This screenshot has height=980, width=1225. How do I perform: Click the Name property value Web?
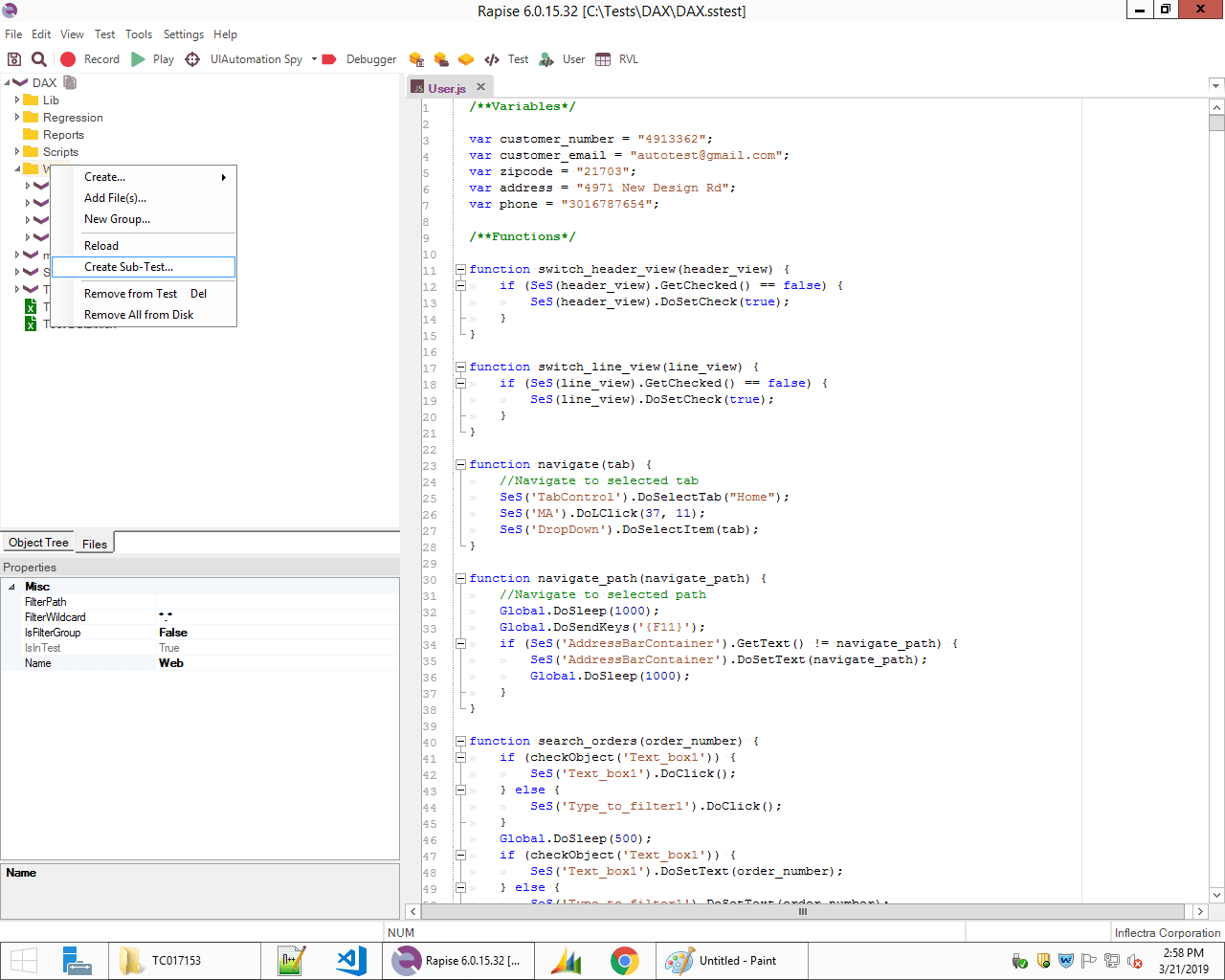(278, 663)
